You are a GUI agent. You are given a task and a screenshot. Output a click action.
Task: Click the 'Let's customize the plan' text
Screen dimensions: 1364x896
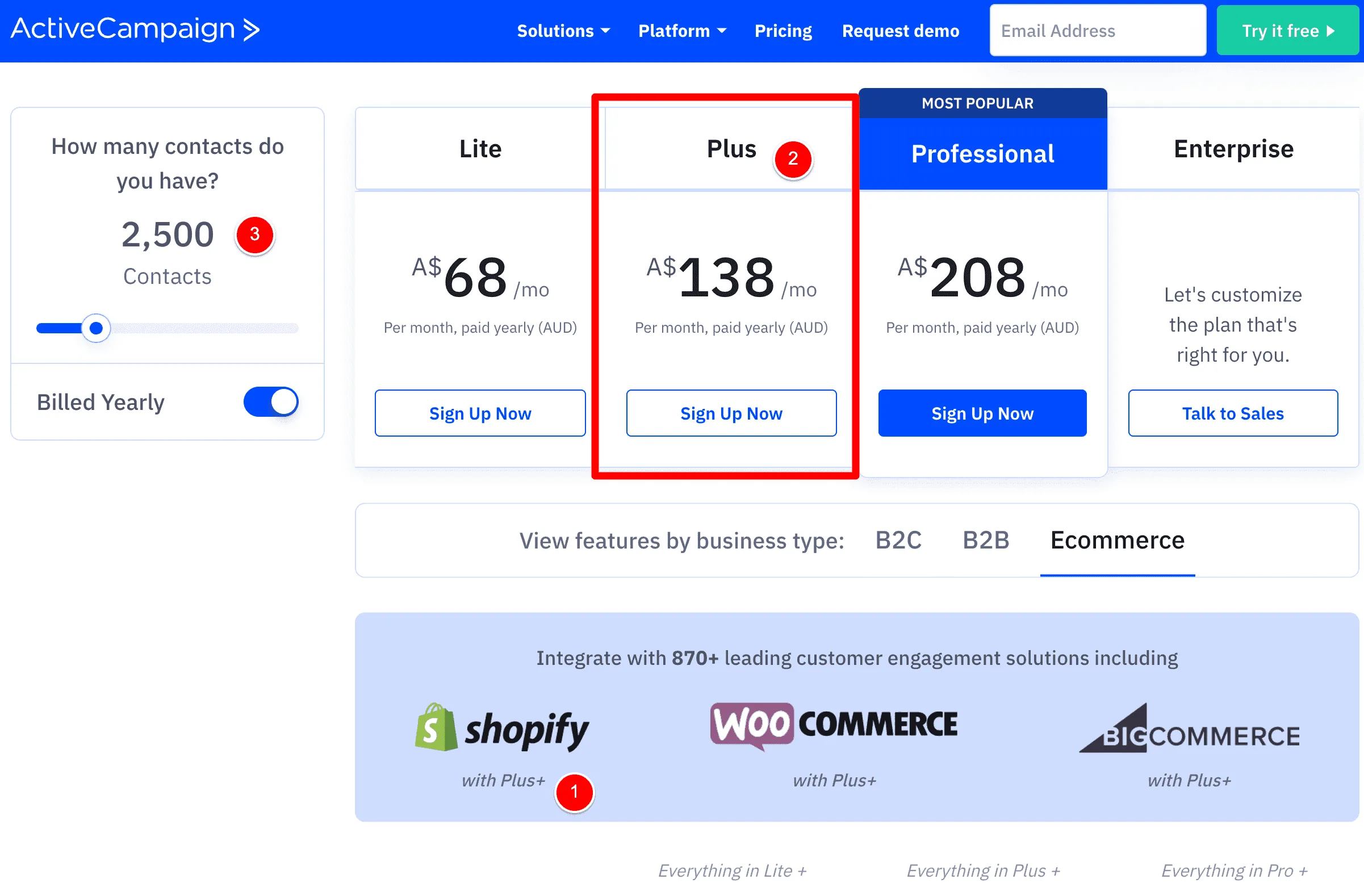(x=1233, y=324)
